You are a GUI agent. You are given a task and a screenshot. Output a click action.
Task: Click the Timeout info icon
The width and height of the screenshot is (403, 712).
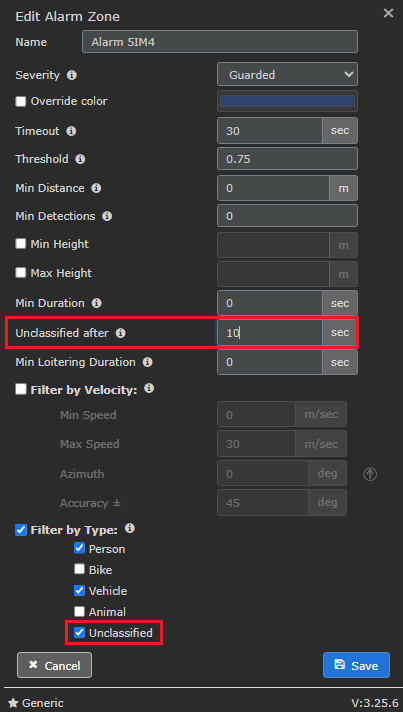71,131
